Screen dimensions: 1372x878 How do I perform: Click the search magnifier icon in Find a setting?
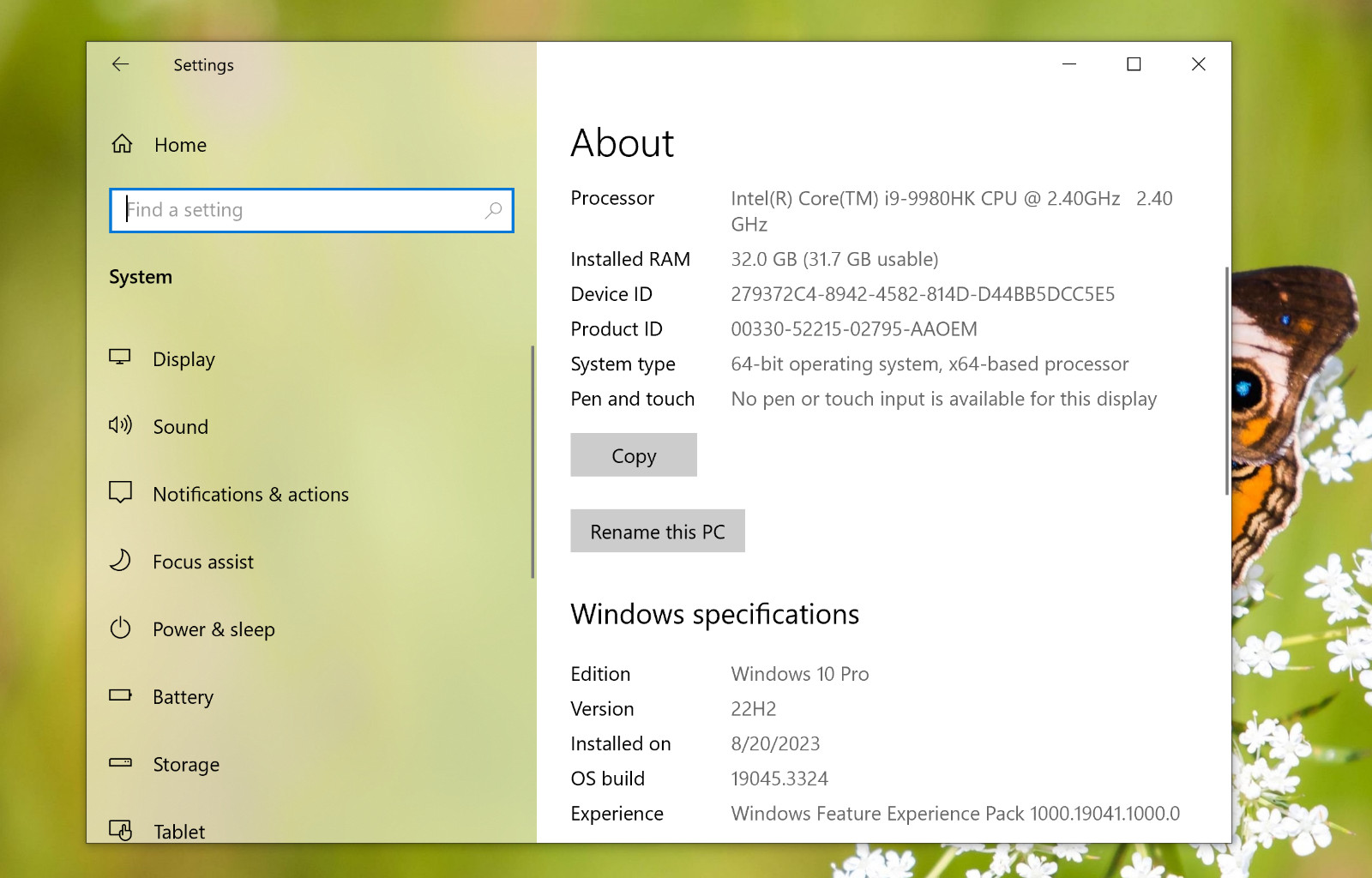493,210
